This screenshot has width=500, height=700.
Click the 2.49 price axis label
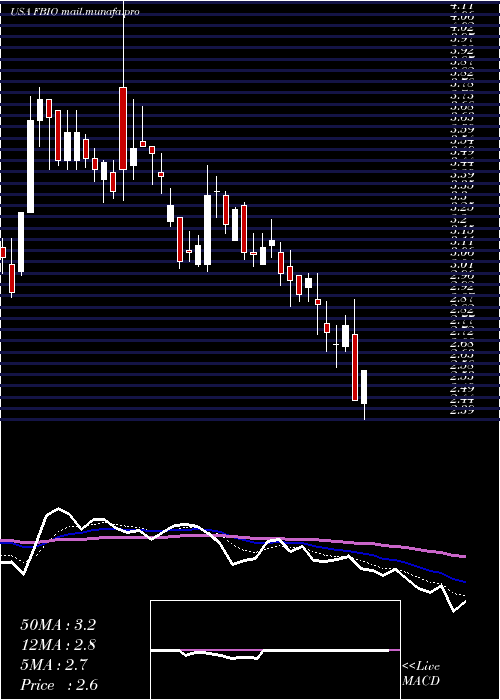[x=462, y=389]
